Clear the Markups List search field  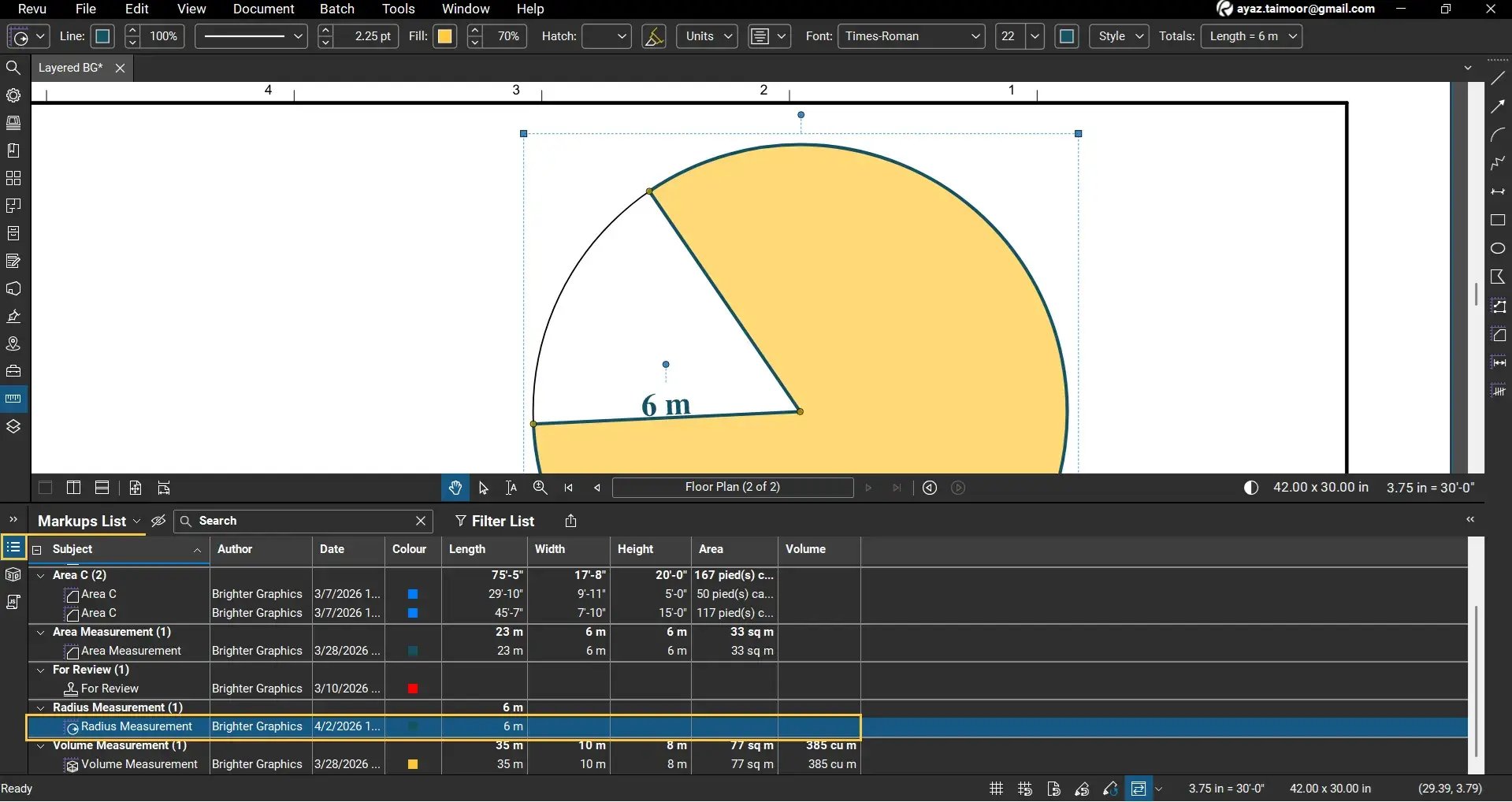pyautogui.click(x=420, y=521)
